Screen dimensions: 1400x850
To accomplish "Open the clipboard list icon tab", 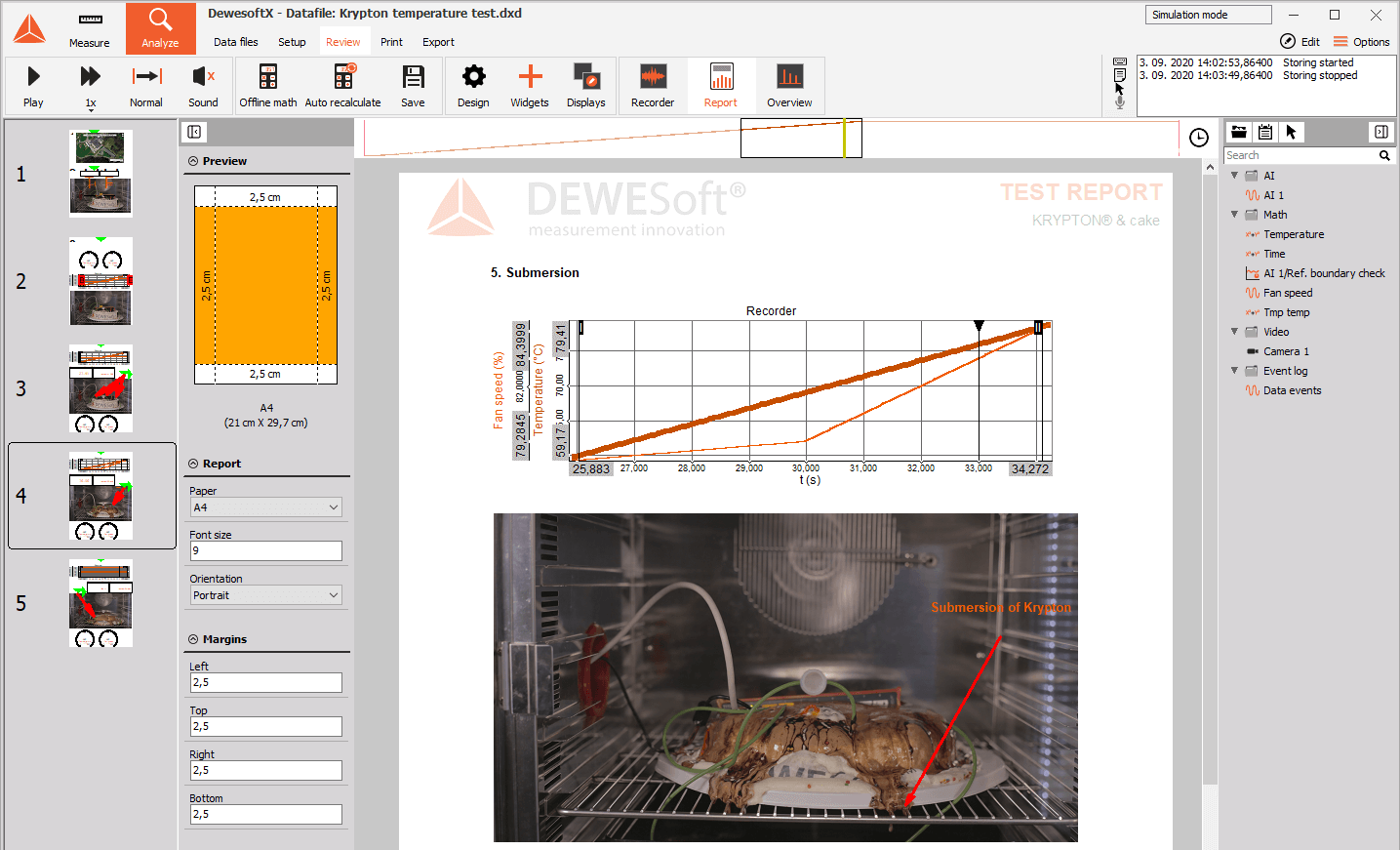I will [x=1264, y=132].
